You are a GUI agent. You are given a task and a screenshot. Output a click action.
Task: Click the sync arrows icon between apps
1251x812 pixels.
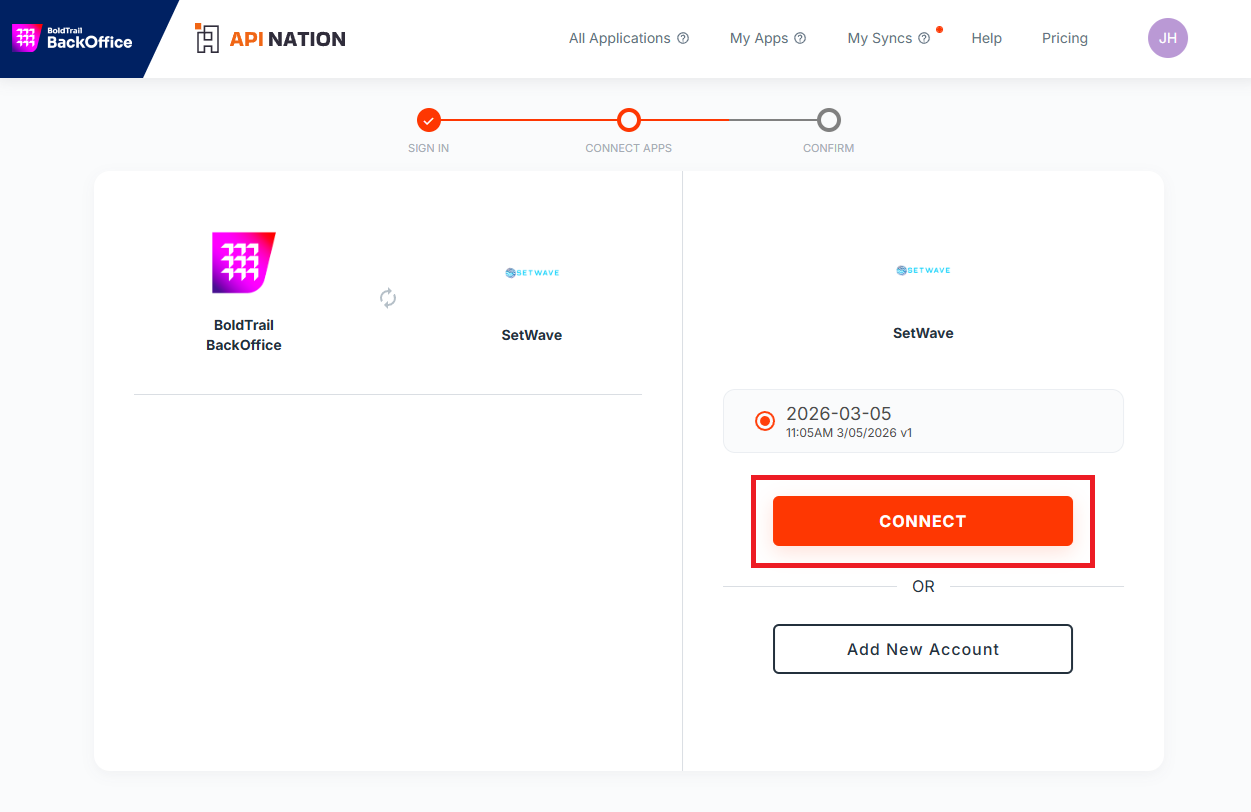[388, 298]
